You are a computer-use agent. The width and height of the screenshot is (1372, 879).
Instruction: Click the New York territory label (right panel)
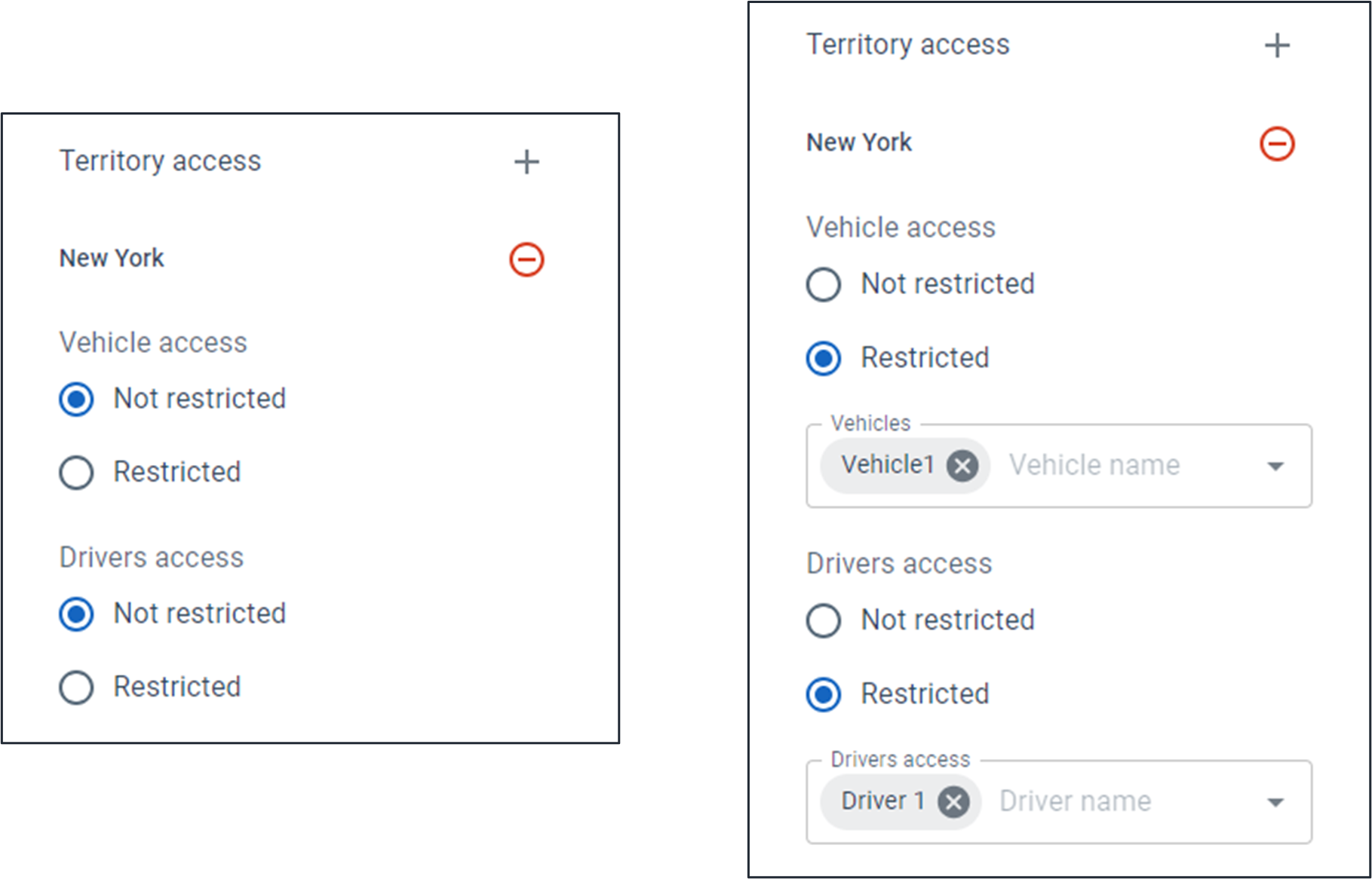pyautogui.click(x=859, y=142)
